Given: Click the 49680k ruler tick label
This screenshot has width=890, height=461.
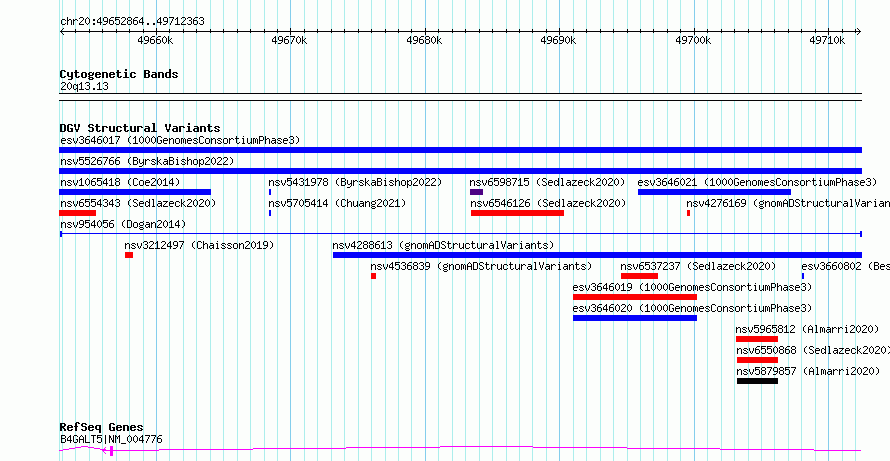Looking at the screenshot, I should click(425, 40).
